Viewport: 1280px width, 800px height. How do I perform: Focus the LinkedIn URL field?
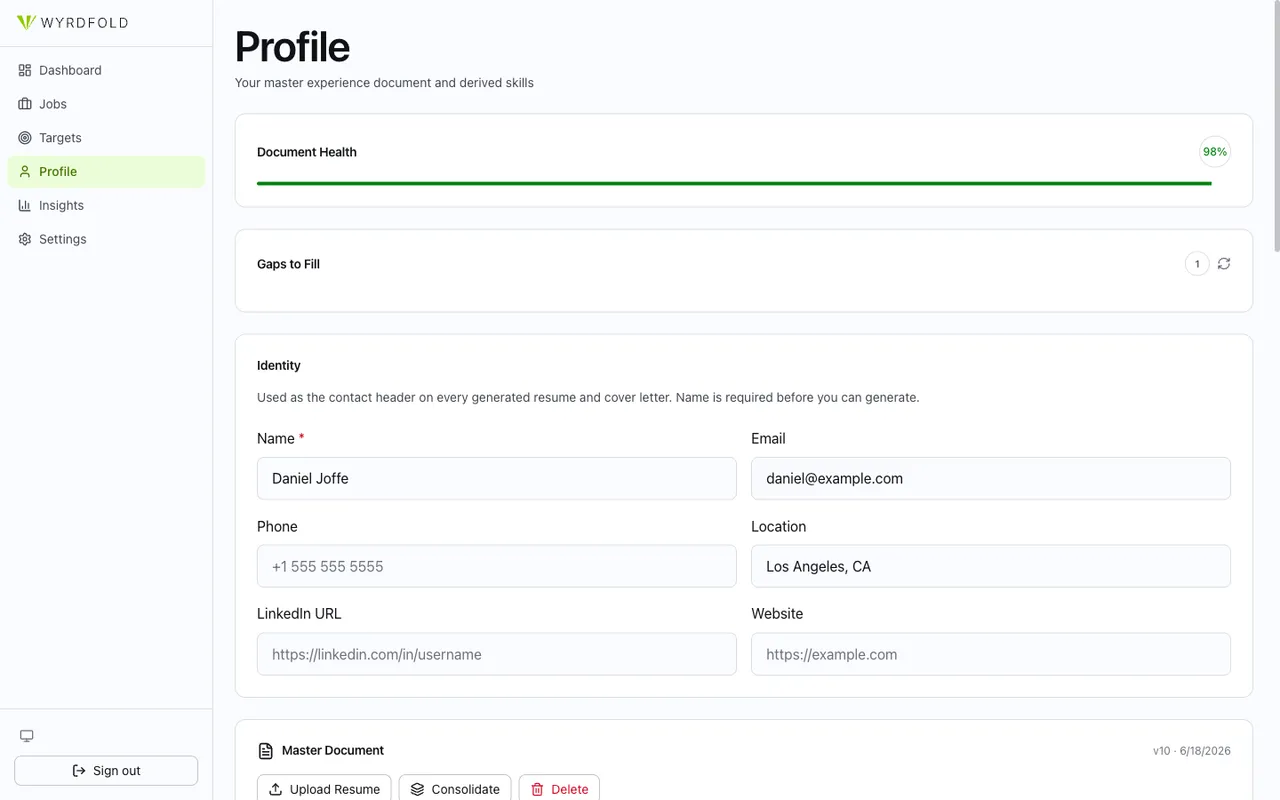pos(497,654)
